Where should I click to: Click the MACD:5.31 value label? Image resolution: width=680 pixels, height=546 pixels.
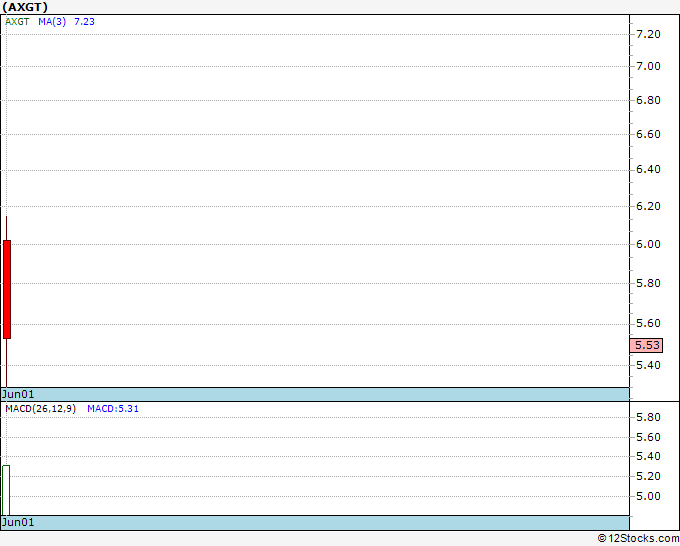[x=113, y=409]
